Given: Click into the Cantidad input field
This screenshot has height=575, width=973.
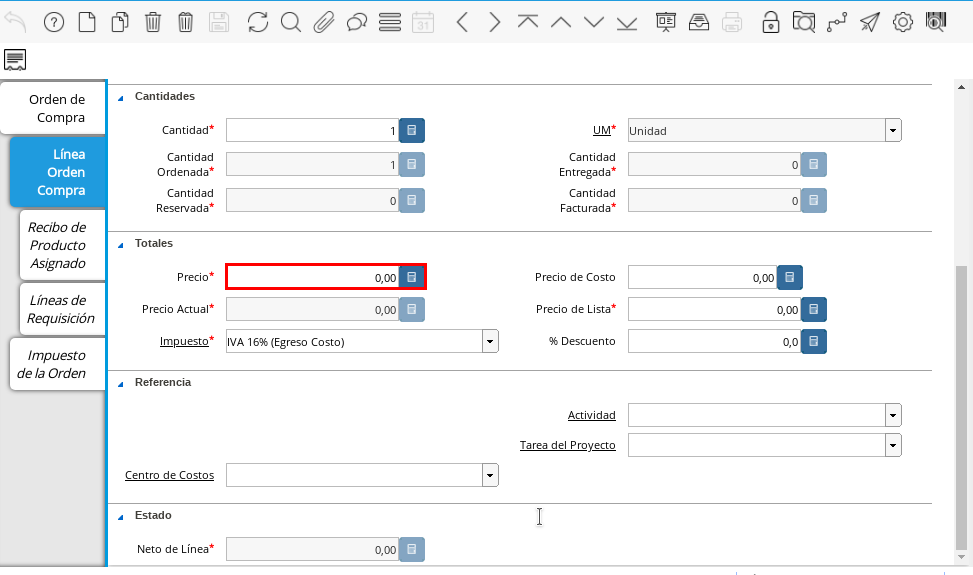Looking at the screenshot, I should pos(312,131).
